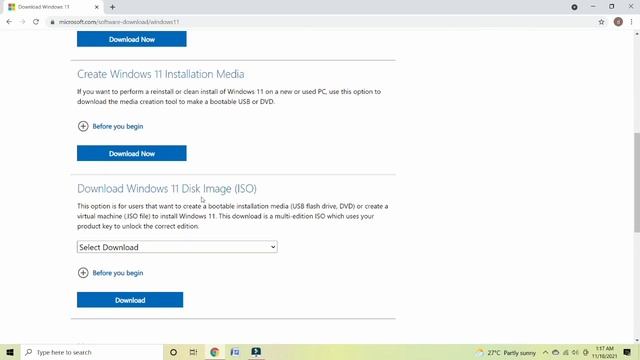This screenshot has width=640, height=360.
Task: Open the taskbar clock and date
Action: tap(604, 352)
